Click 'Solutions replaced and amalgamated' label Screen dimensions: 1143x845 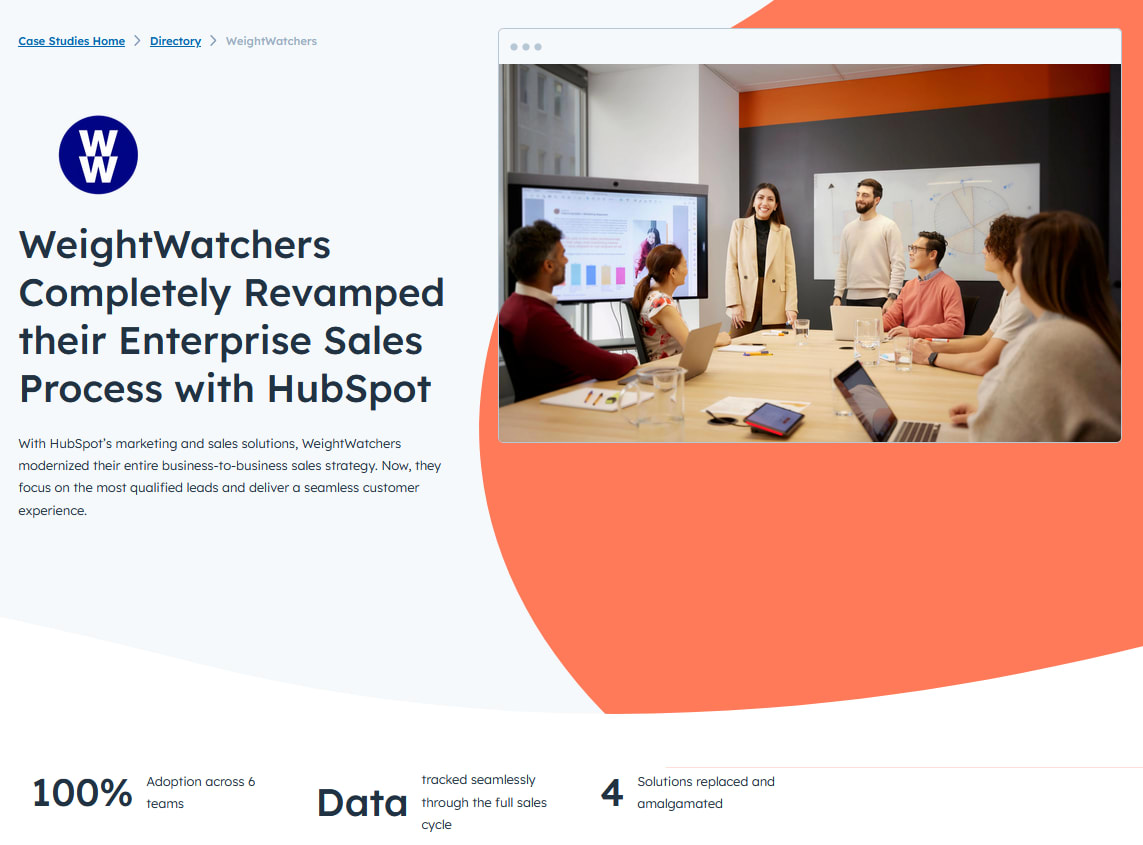(706, 793)
